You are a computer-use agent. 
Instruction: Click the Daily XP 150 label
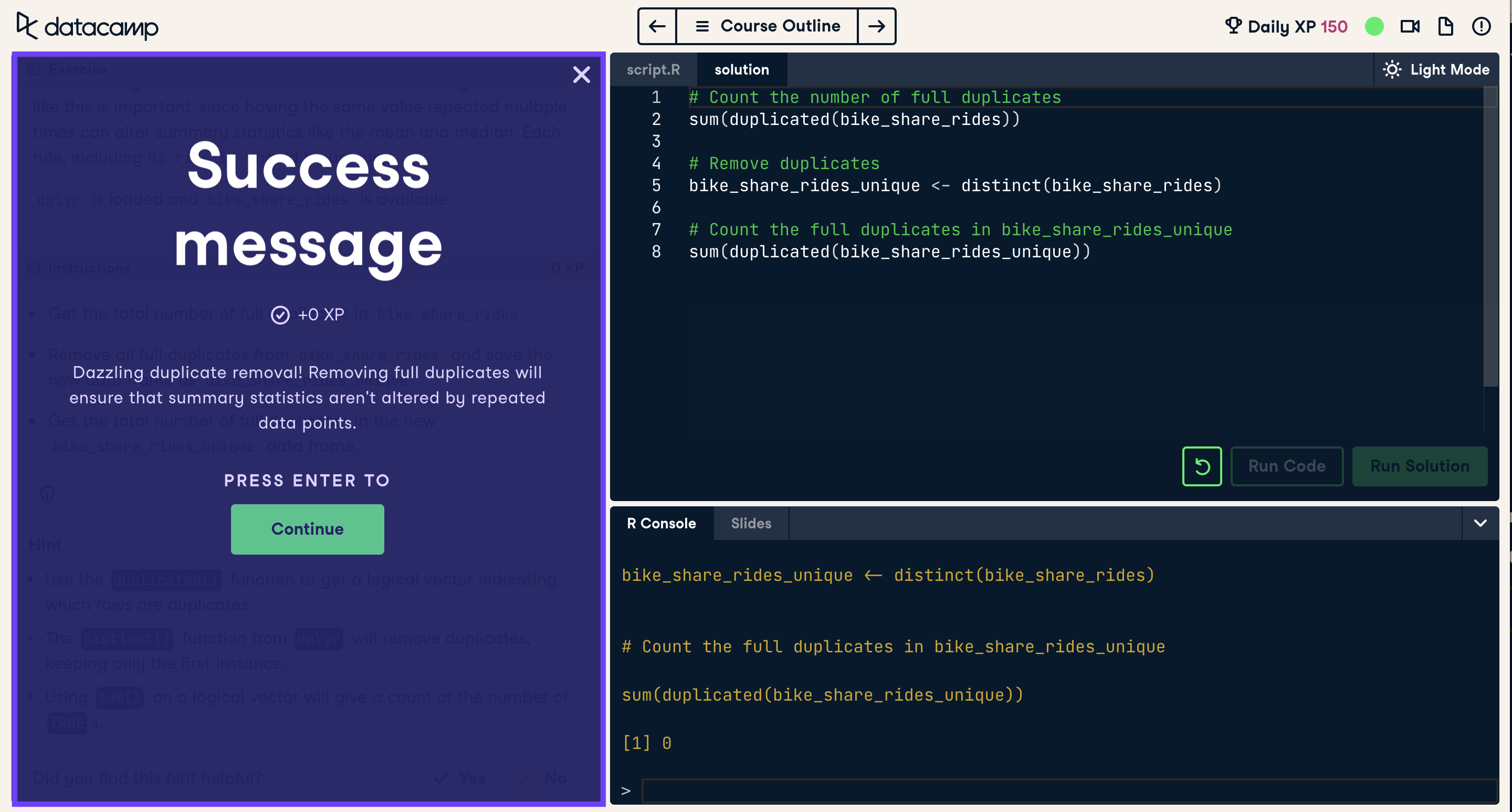tap(1297, 26)
